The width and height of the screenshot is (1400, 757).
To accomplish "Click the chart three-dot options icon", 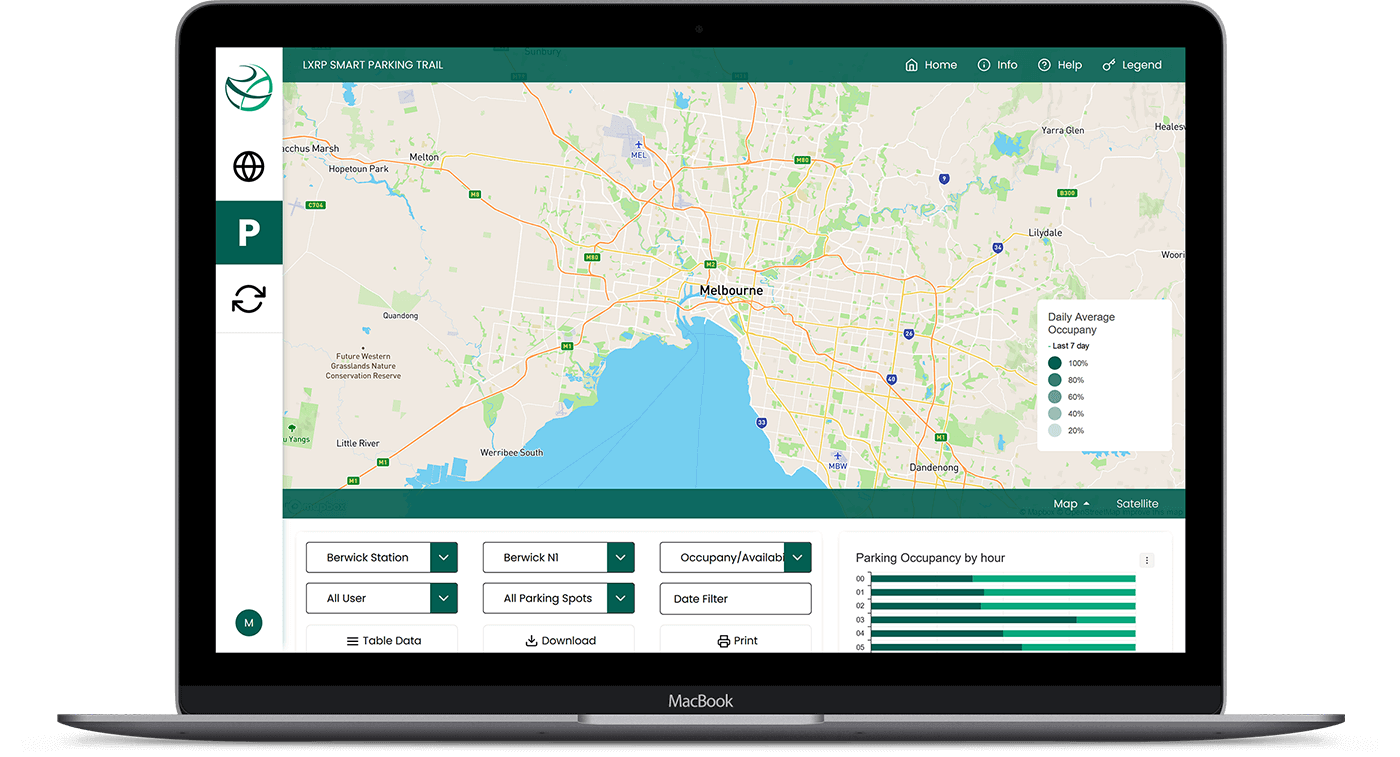I will pyautogui.click(x=1147, y=560).
